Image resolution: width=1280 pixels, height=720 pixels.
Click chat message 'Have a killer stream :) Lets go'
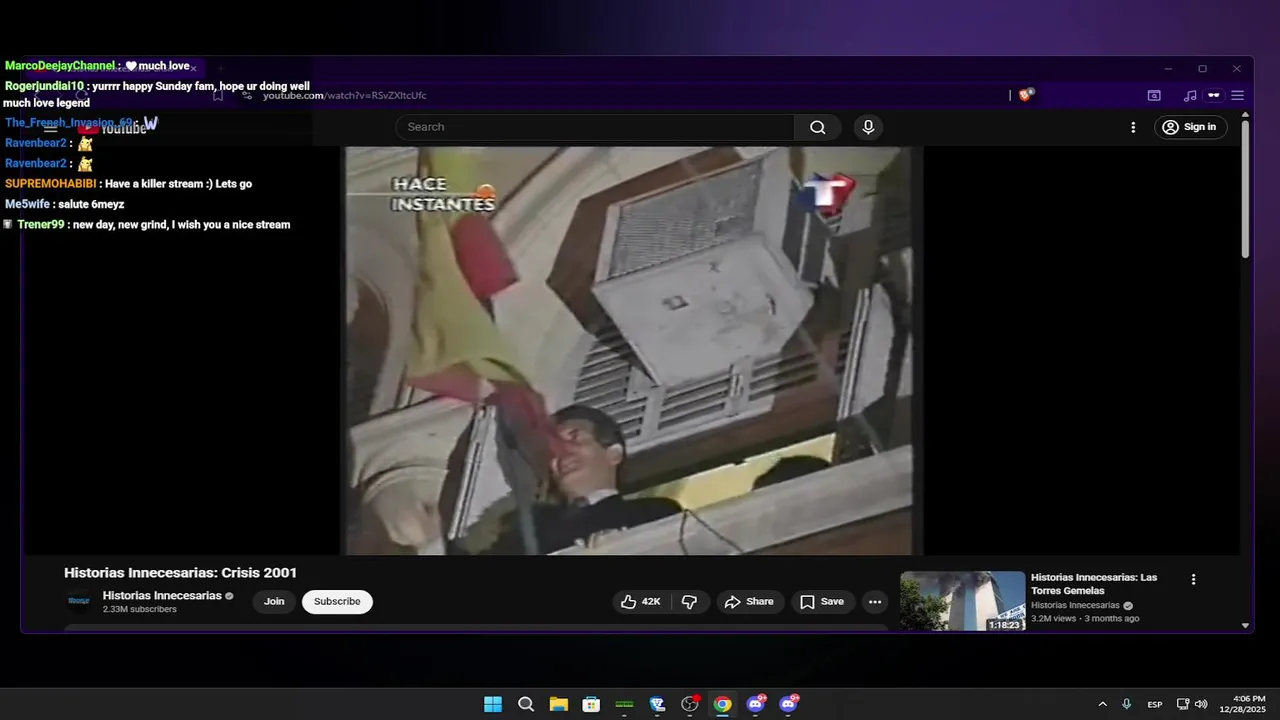coord(178,184)
